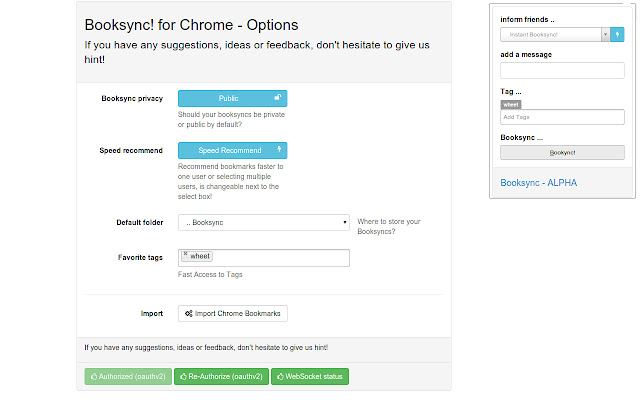Click the 'Default folder' label
Image resolution: width=640 pixels, height=400 pixels.
pyautogui.click(x=140, y=222)
